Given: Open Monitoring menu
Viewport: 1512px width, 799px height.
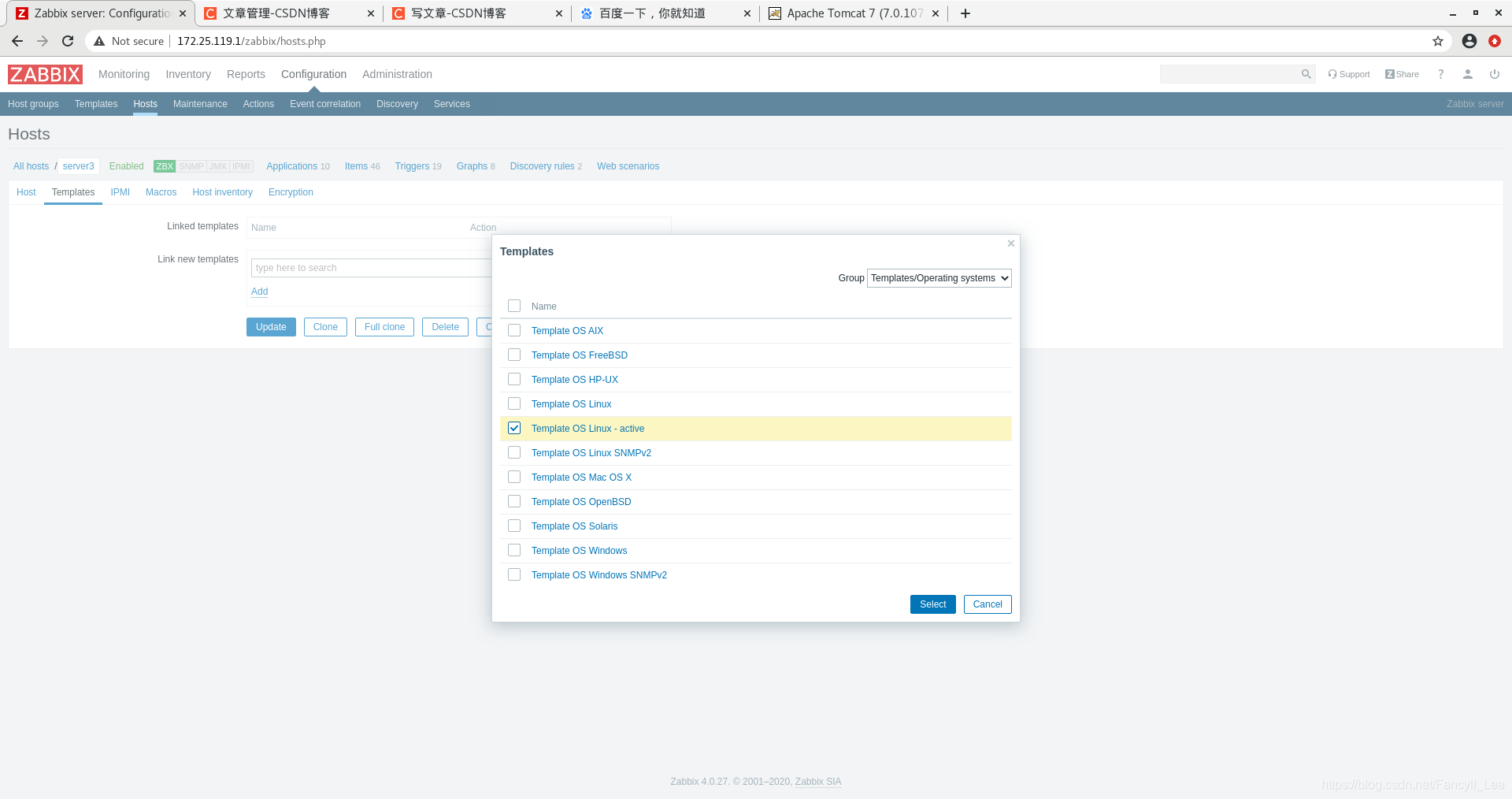Looking at the screenshot, I should 124,74.
